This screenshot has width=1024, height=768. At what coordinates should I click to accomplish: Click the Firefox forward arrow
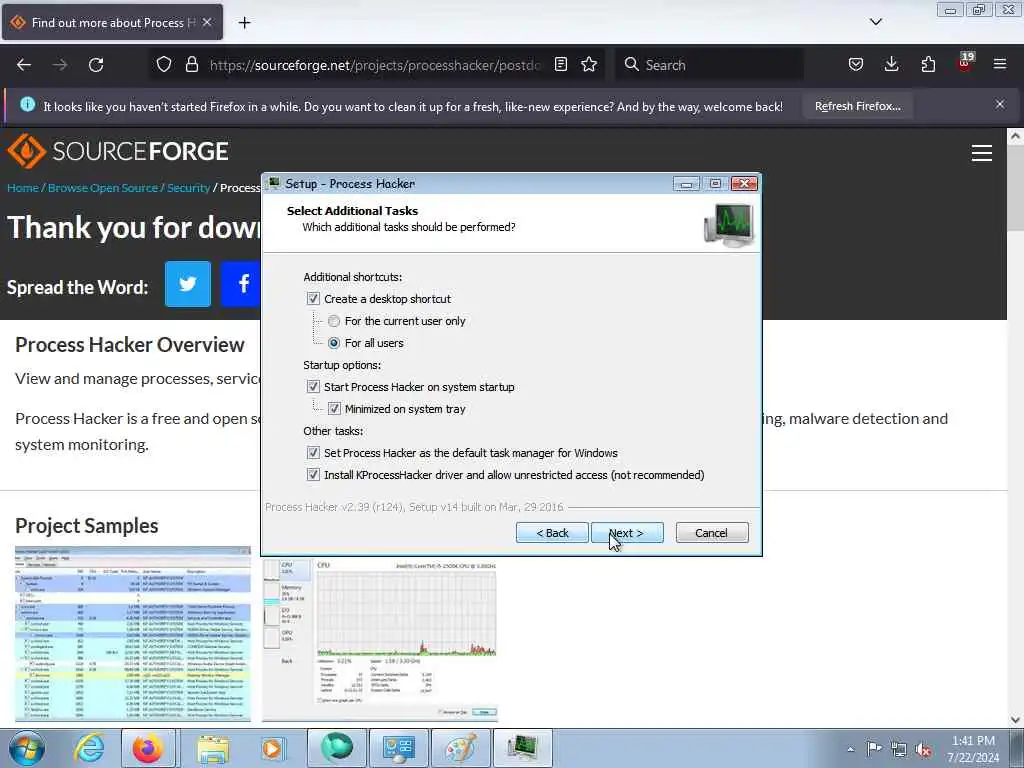pos(59,65)
